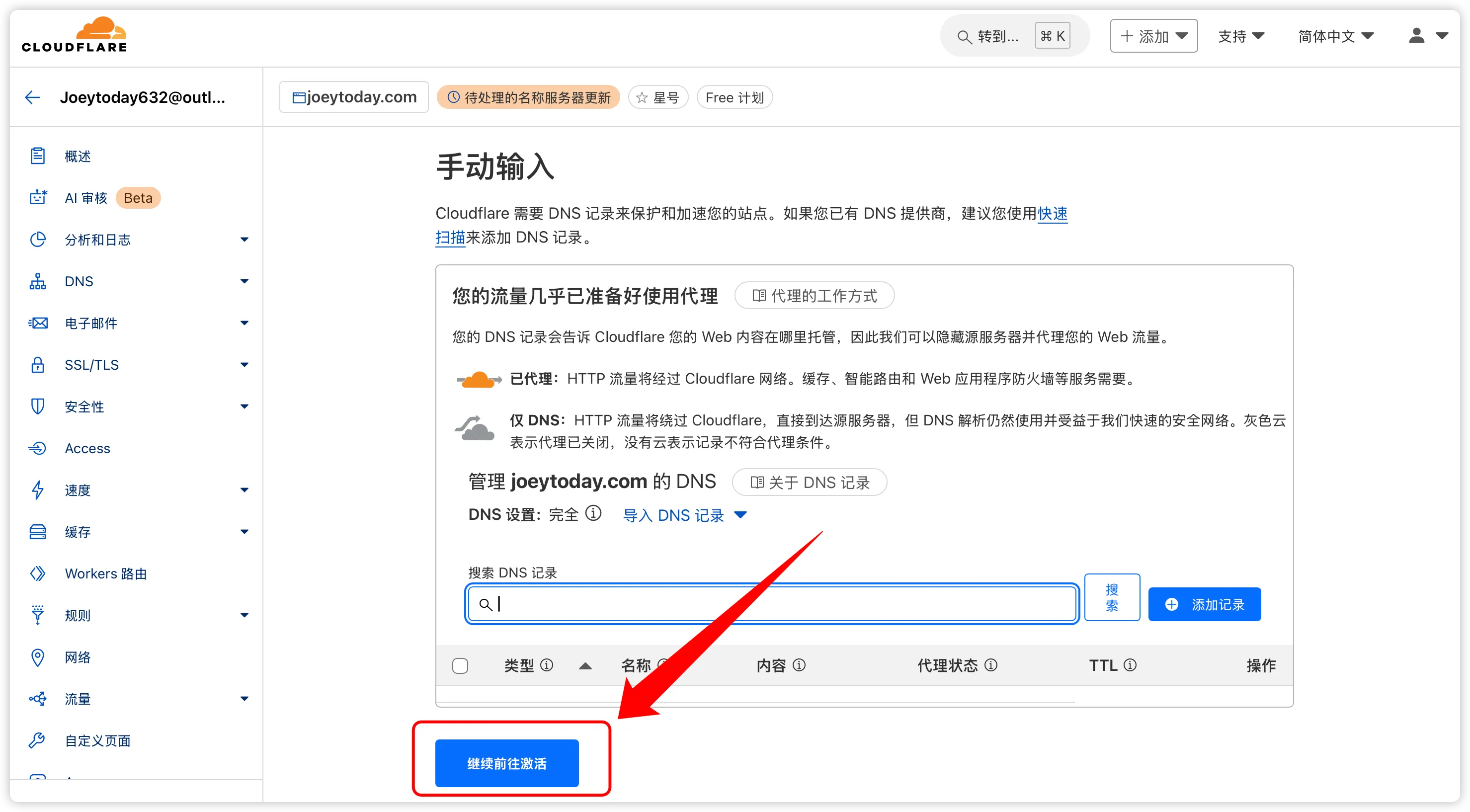This screenshot has height=812, width=1470.
Task: Click the AI 审核 robot icon
Action: 38,197
